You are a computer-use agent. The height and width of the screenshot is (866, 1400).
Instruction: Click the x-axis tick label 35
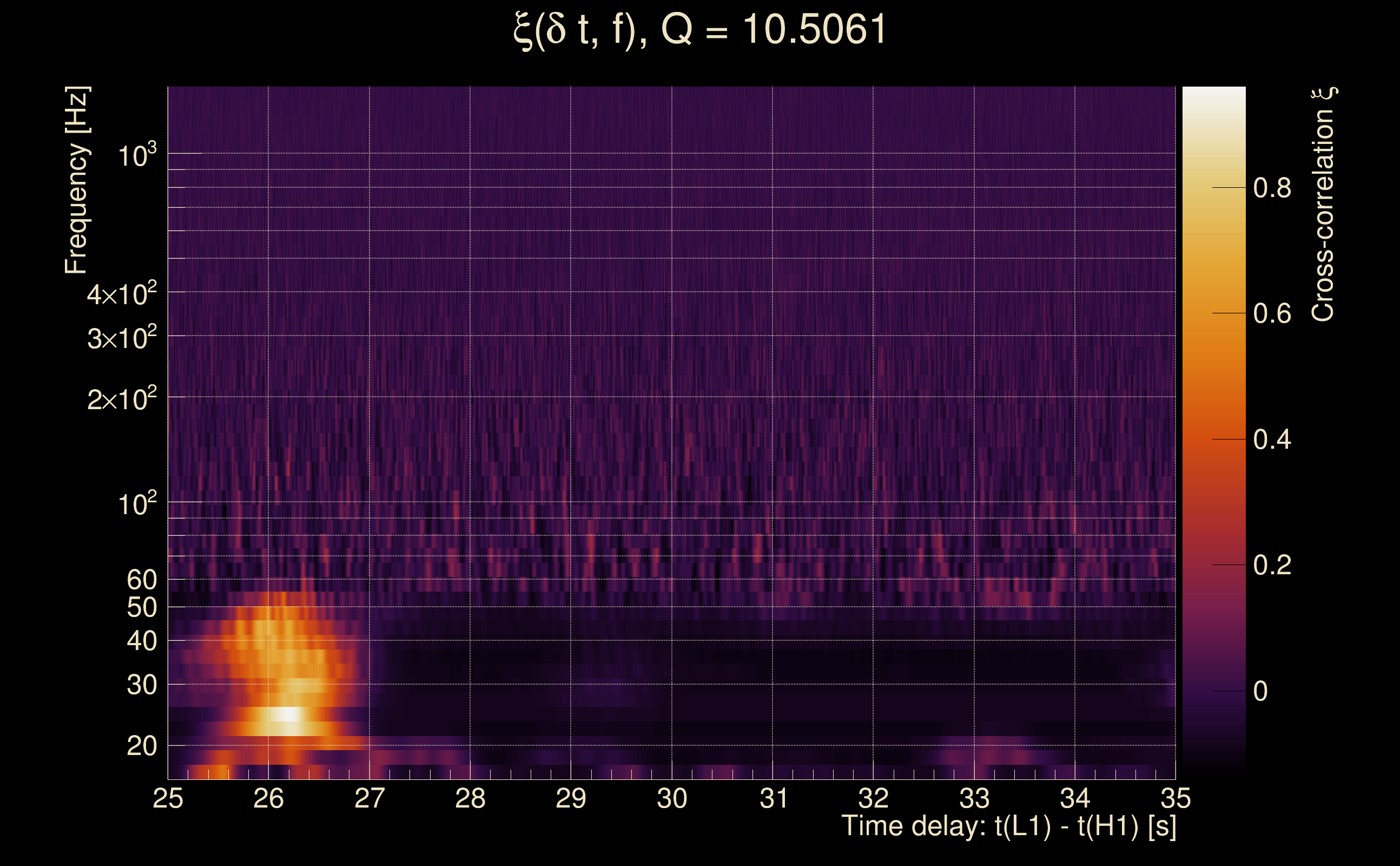(x=1175, y=798)
